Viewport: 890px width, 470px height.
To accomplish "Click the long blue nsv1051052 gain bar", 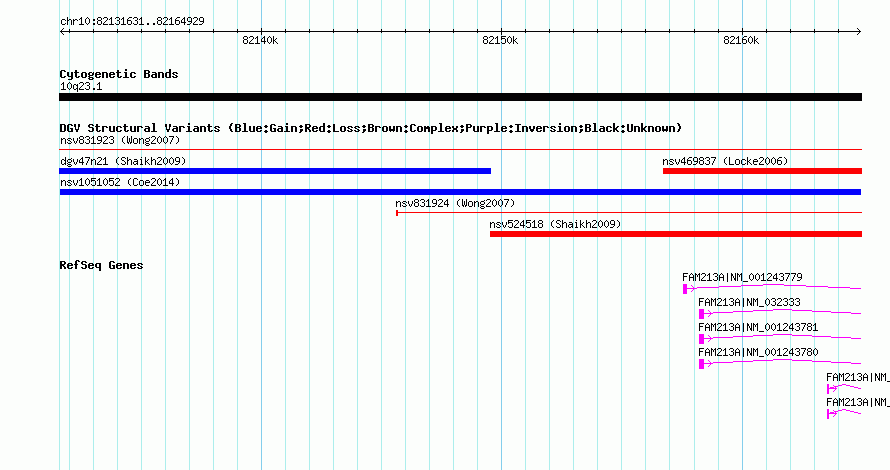I will click(460, 192).
